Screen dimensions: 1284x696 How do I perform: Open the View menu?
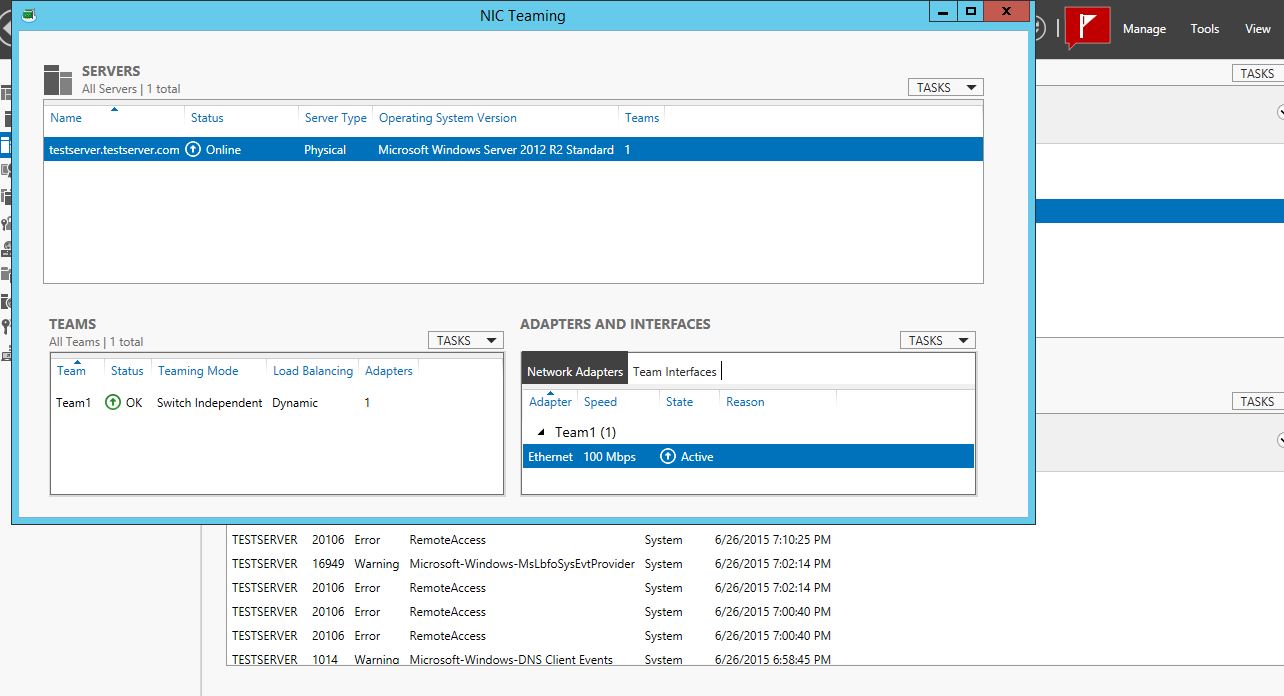pos(1257,29)
